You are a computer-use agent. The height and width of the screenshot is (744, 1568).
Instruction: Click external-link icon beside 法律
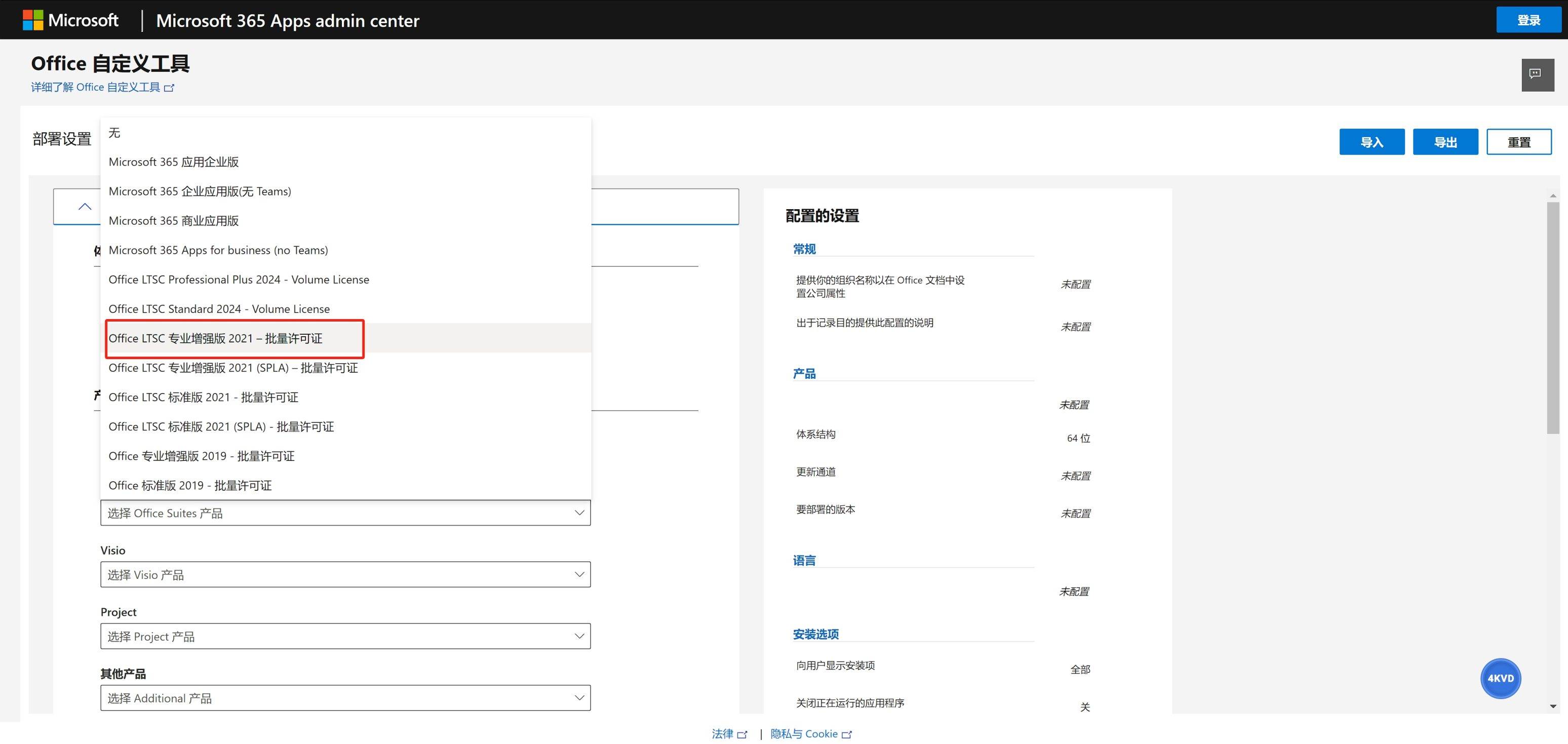[x=742, y=735]
